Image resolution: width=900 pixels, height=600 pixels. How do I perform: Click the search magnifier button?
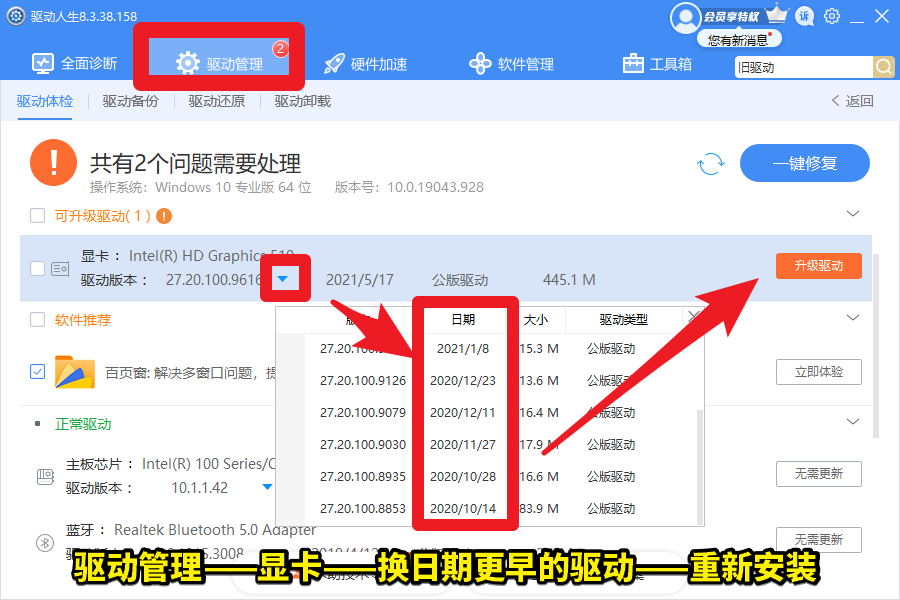tap(884, 67)
